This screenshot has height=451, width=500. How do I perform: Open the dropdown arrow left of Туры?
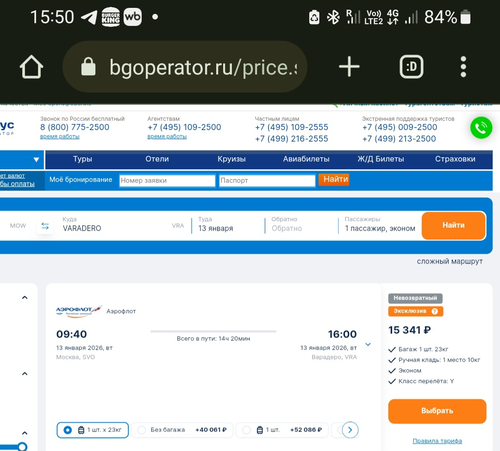36,159
